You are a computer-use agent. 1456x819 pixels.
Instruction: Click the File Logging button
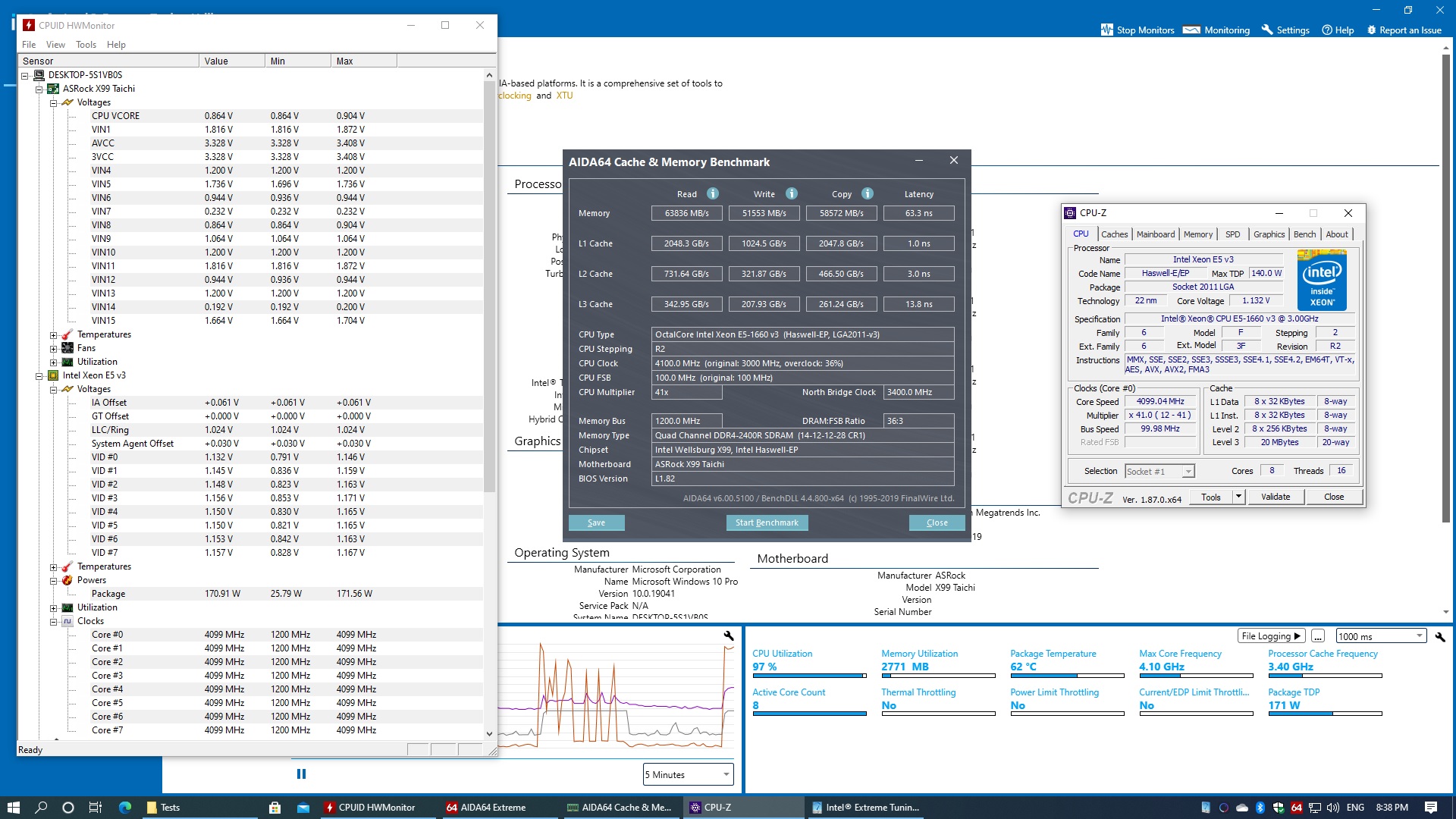point(1270,636)
